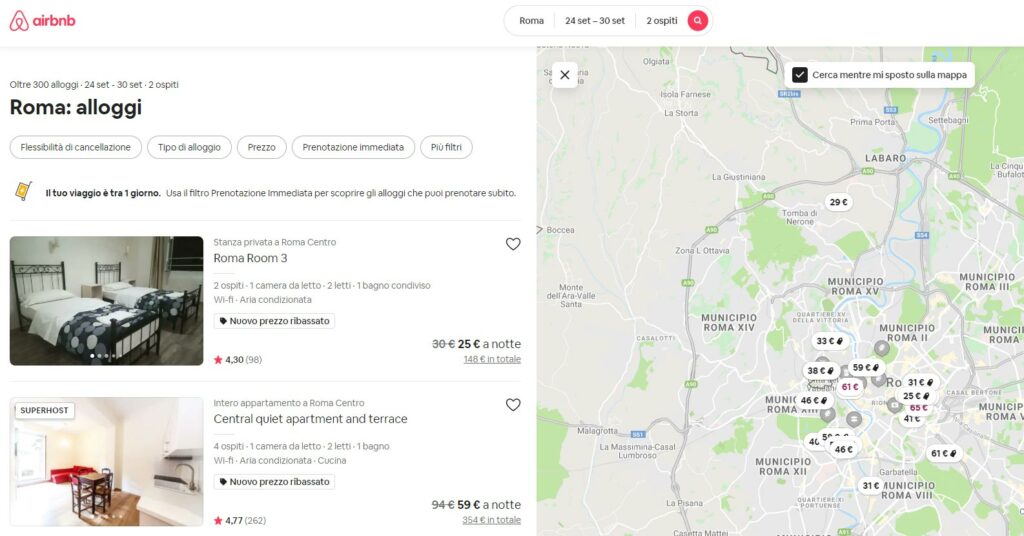Click the 31 € pin near Roma VIII

[x=871, y=486]
